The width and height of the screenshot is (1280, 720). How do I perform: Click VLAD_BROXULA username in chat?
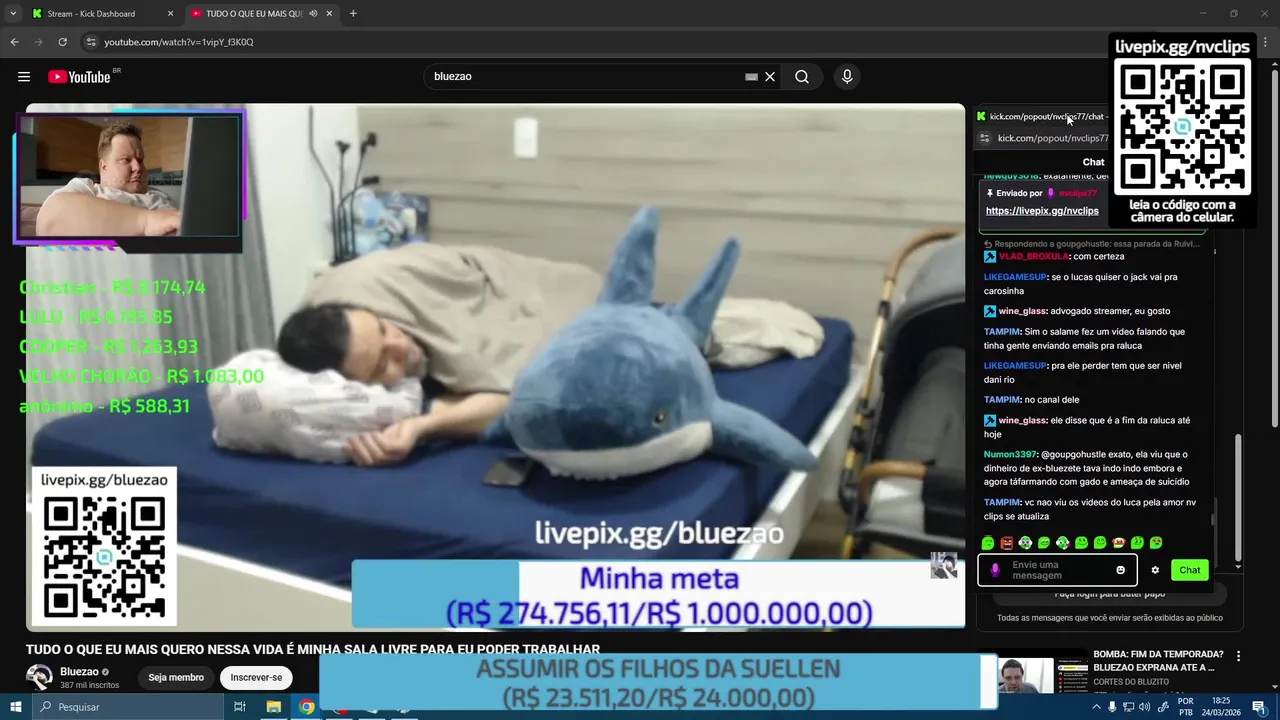[x=1034, y=256]
